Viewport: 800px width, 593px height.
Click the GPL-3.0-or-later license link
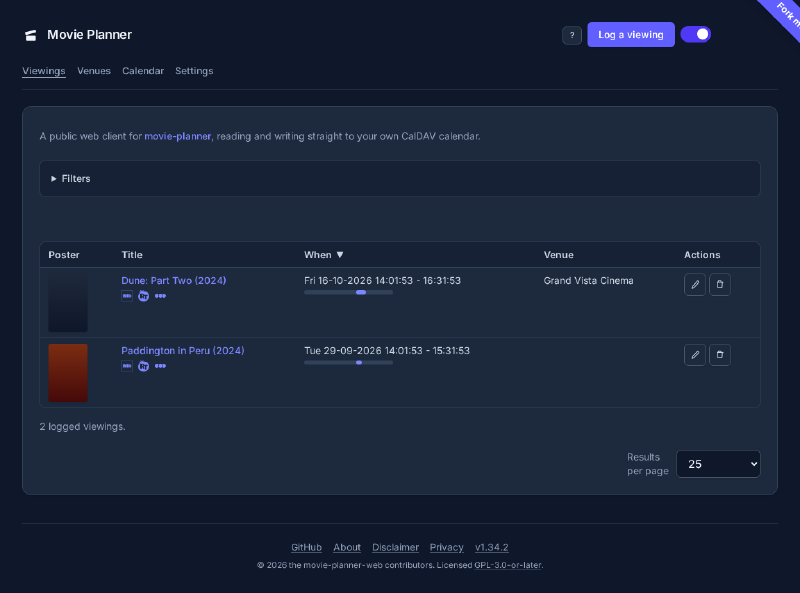pyautogui.click(x=508, y=565)
